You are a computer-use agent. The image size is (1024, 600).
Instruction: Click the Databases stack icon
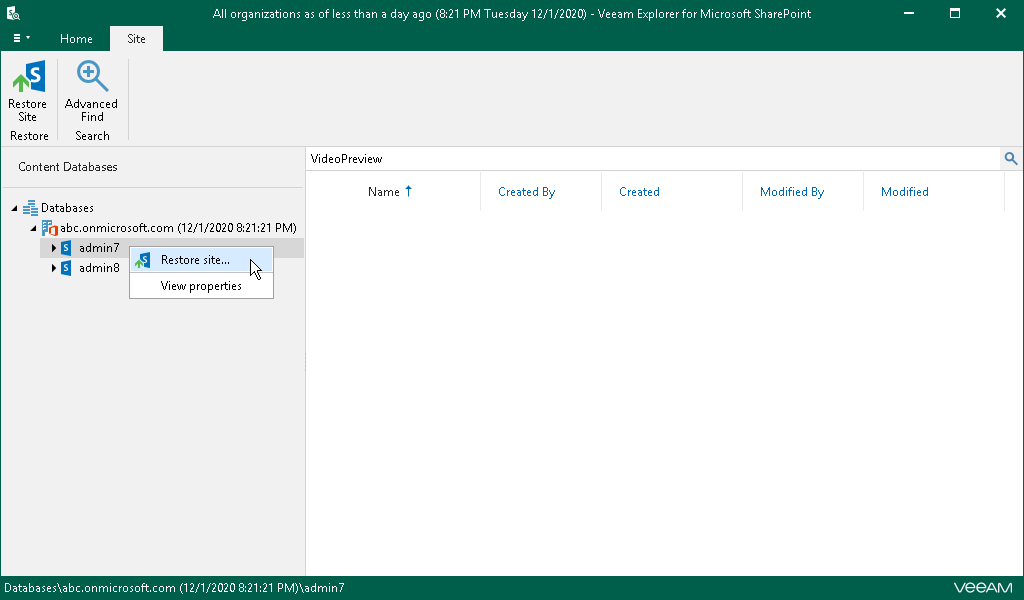click(30, 208)
